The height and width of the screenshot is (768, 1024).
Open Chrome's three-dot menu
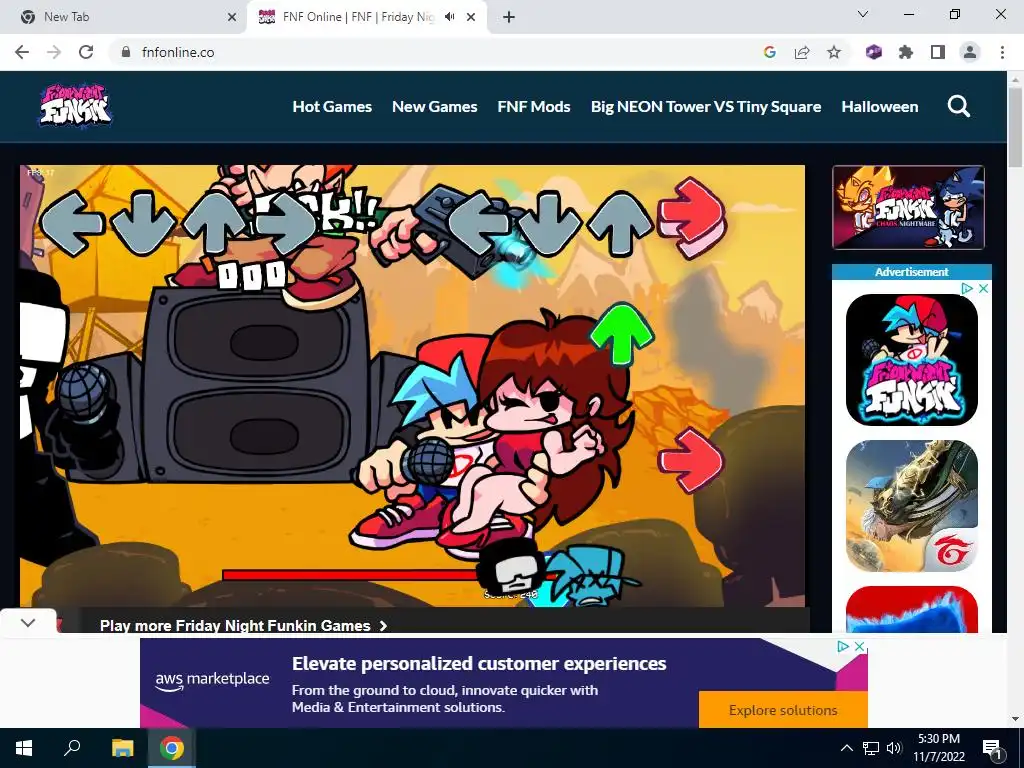(x=1002, y=52)
